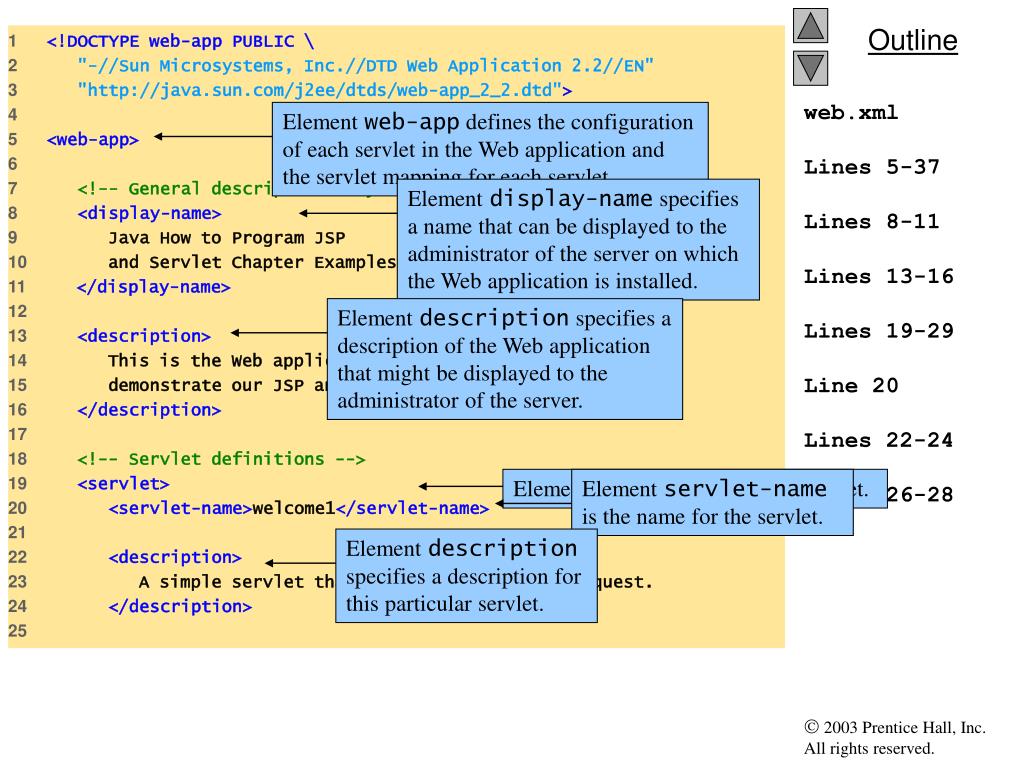Click the </description> tag on line 24
The height and width of the screenshot is (768, 1024).
click(180, 607)
